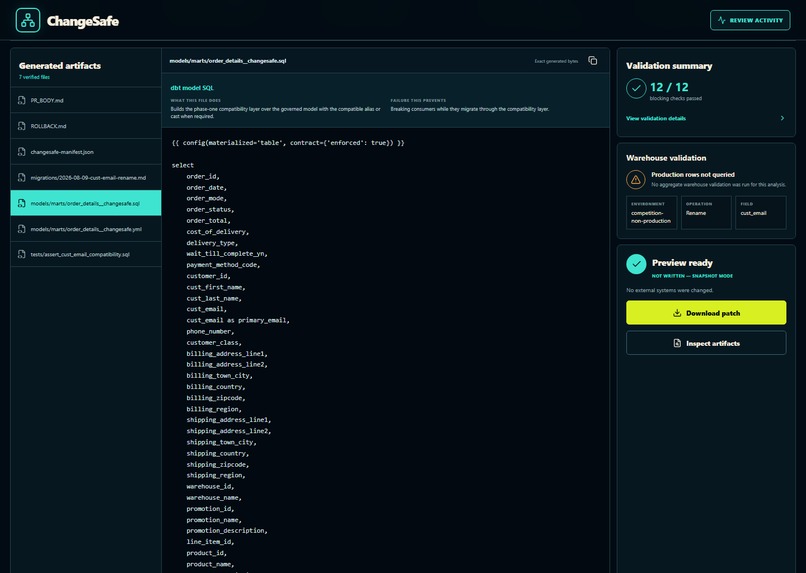
Task: Click the warehouse warning triangle icon
Action: point(636,179)
